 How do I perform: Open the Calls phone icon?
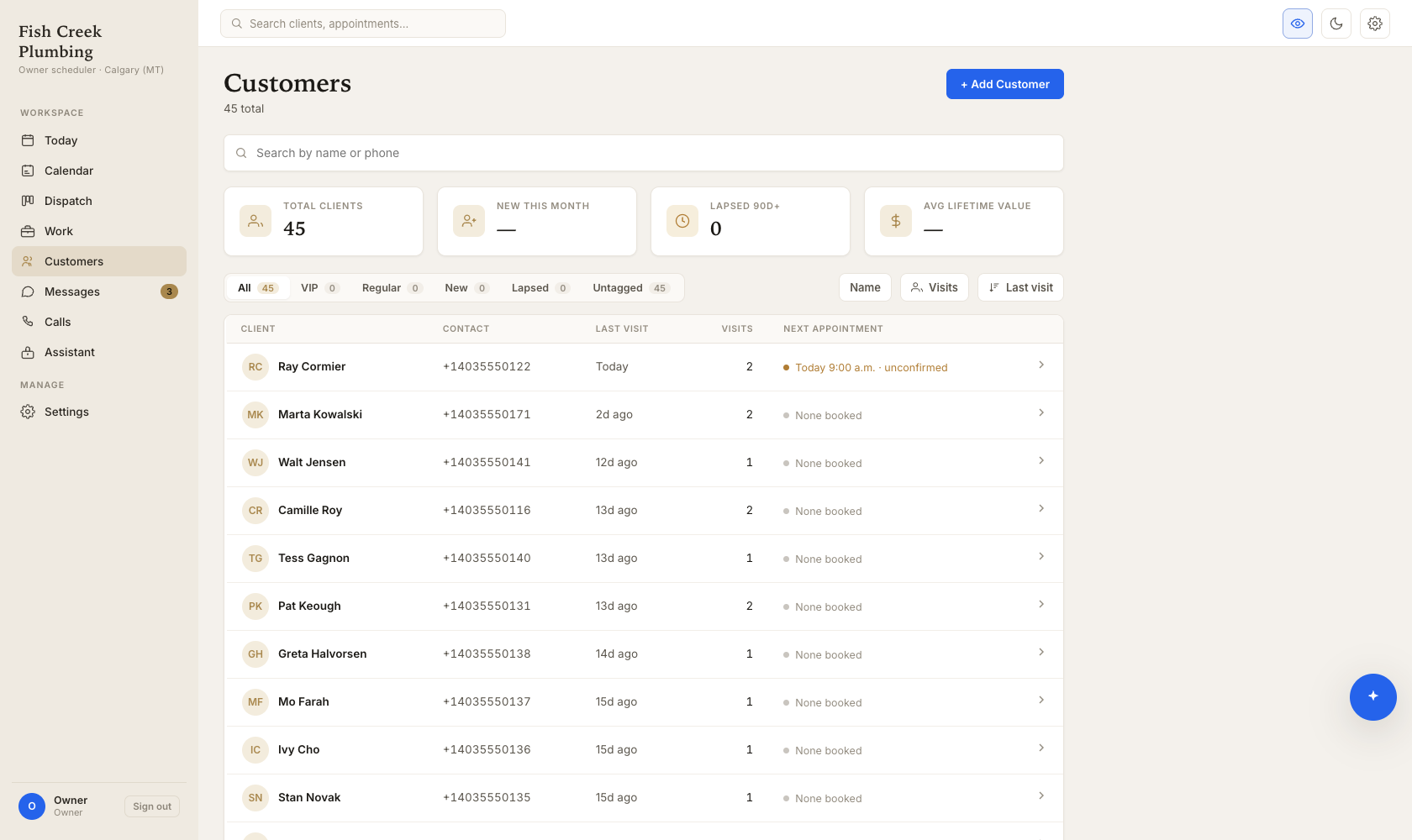(28, 322)
